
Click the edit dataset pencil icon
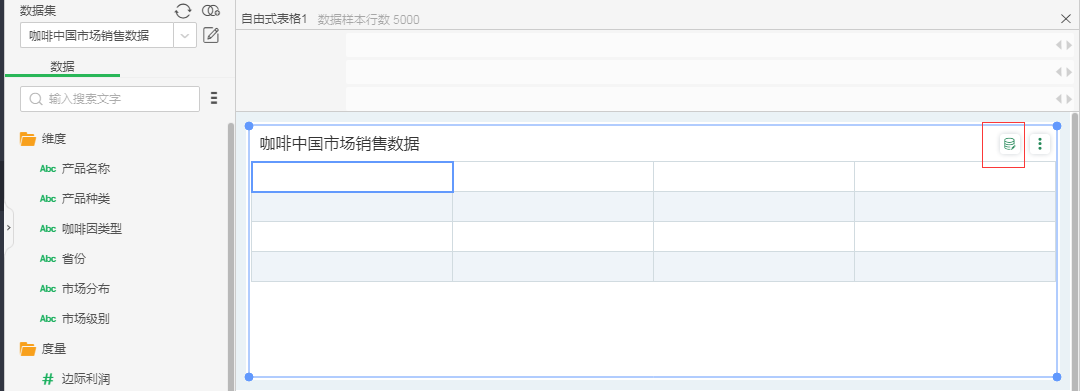(x=211, y=35)
